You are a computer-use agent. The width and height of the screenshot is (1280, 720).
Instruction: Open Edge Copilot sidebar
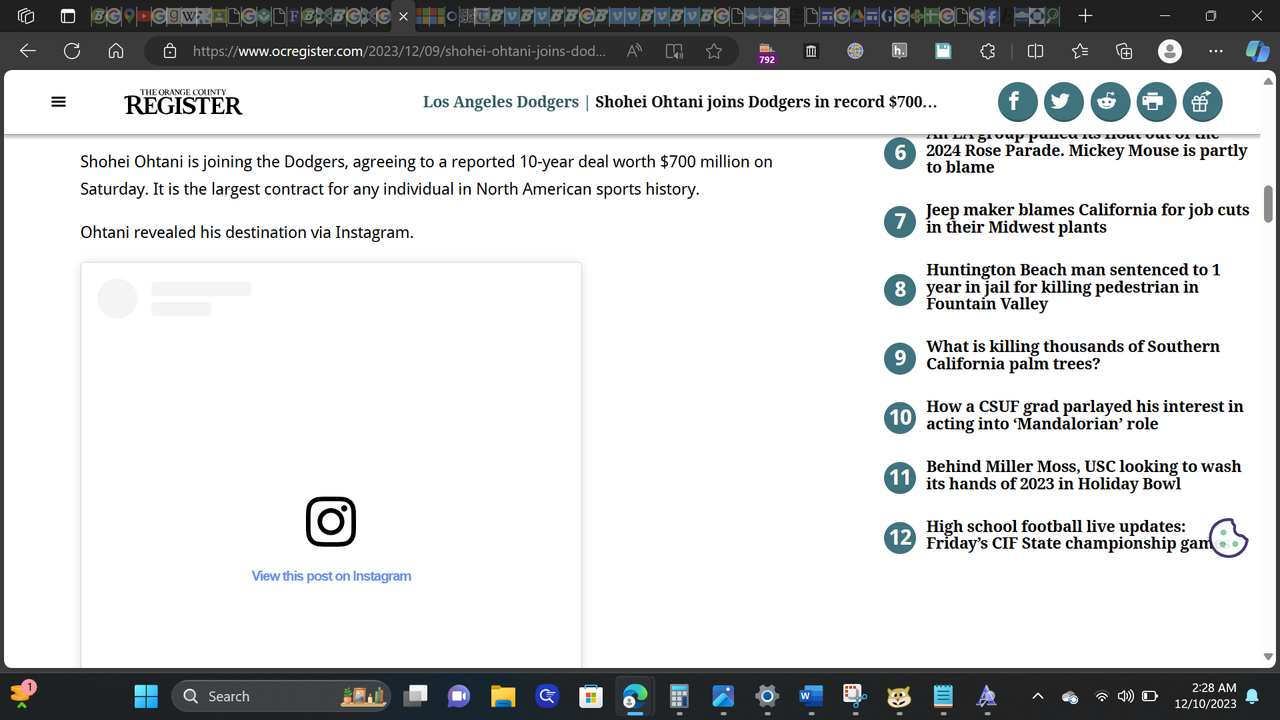1256,52
